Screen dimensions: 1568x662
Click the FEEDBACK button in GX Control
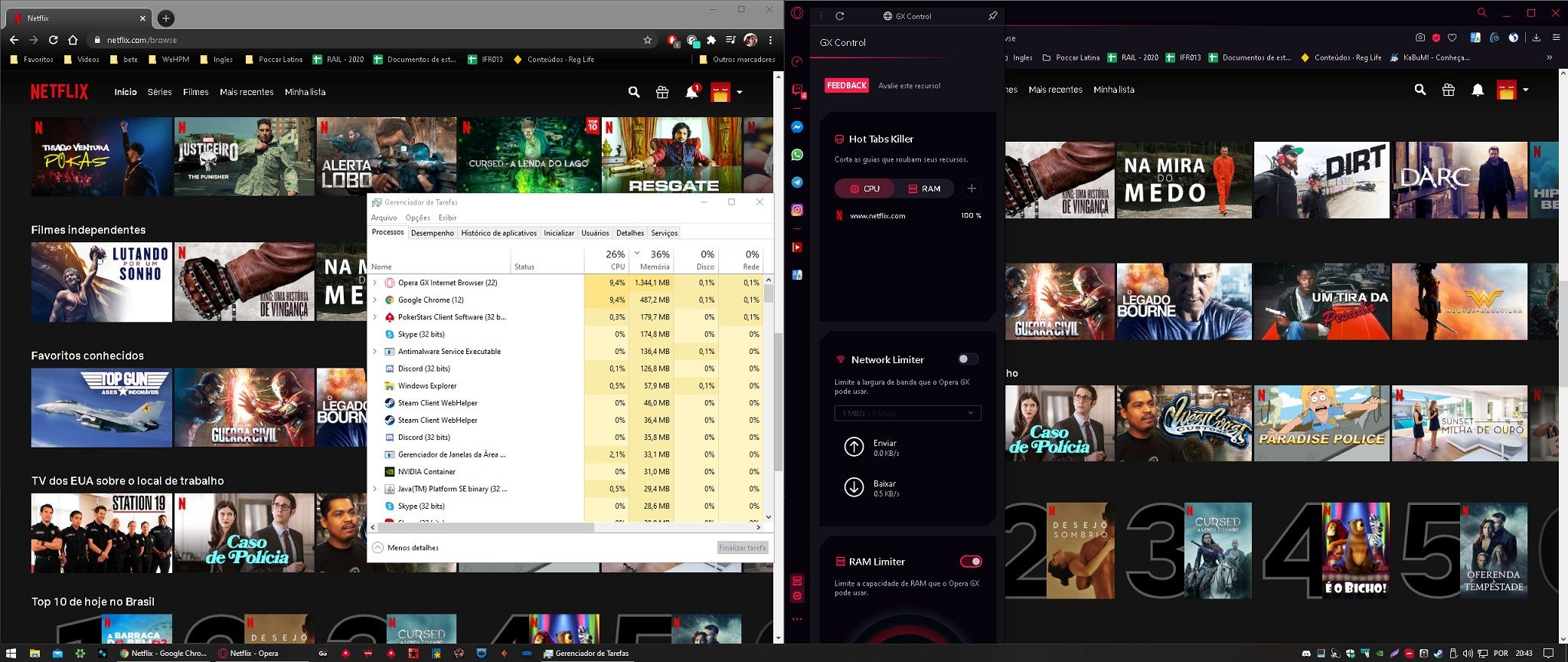(847, 86)
